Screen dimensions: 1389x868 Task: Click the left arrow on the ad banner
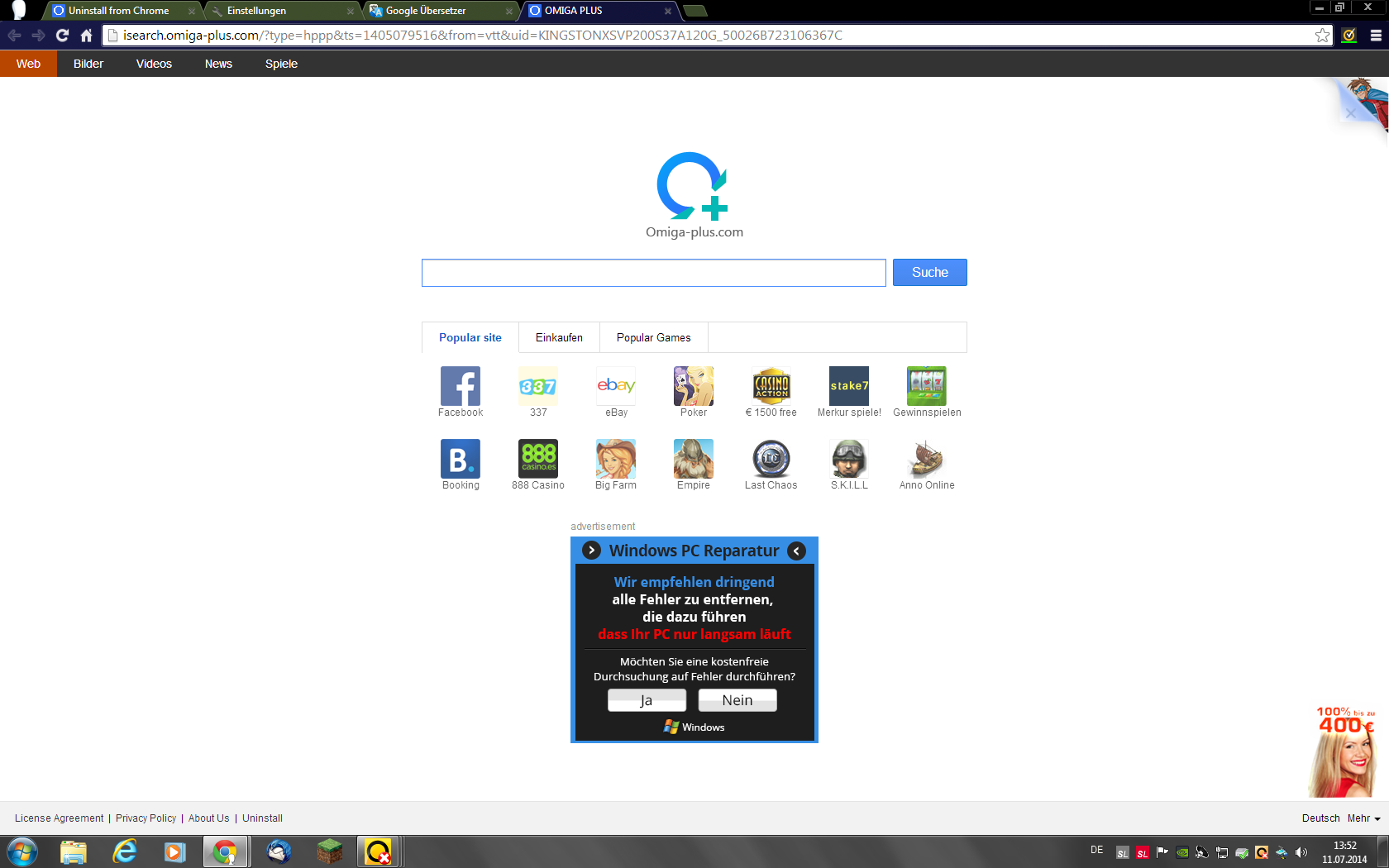coord(796,551)
